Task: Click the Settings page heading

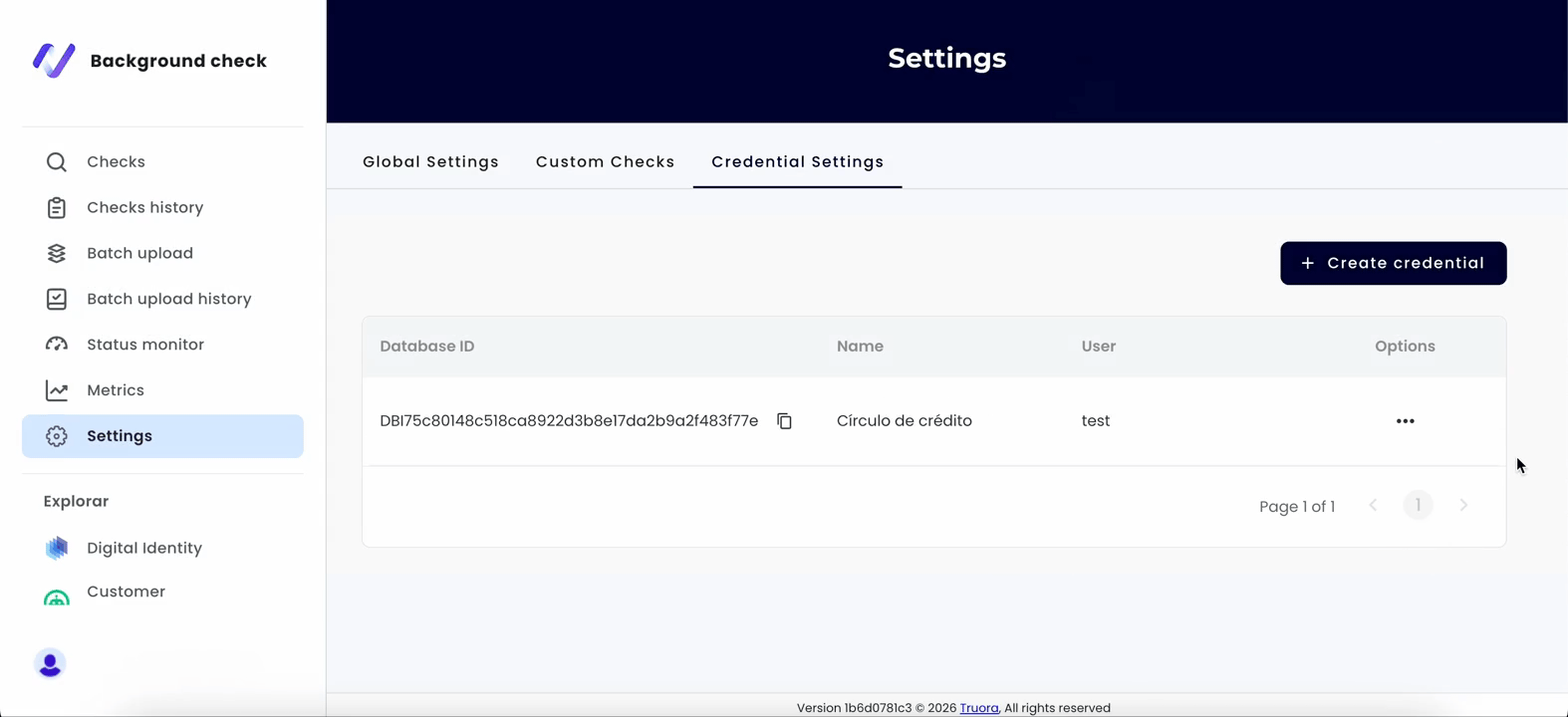Action: 946,58
